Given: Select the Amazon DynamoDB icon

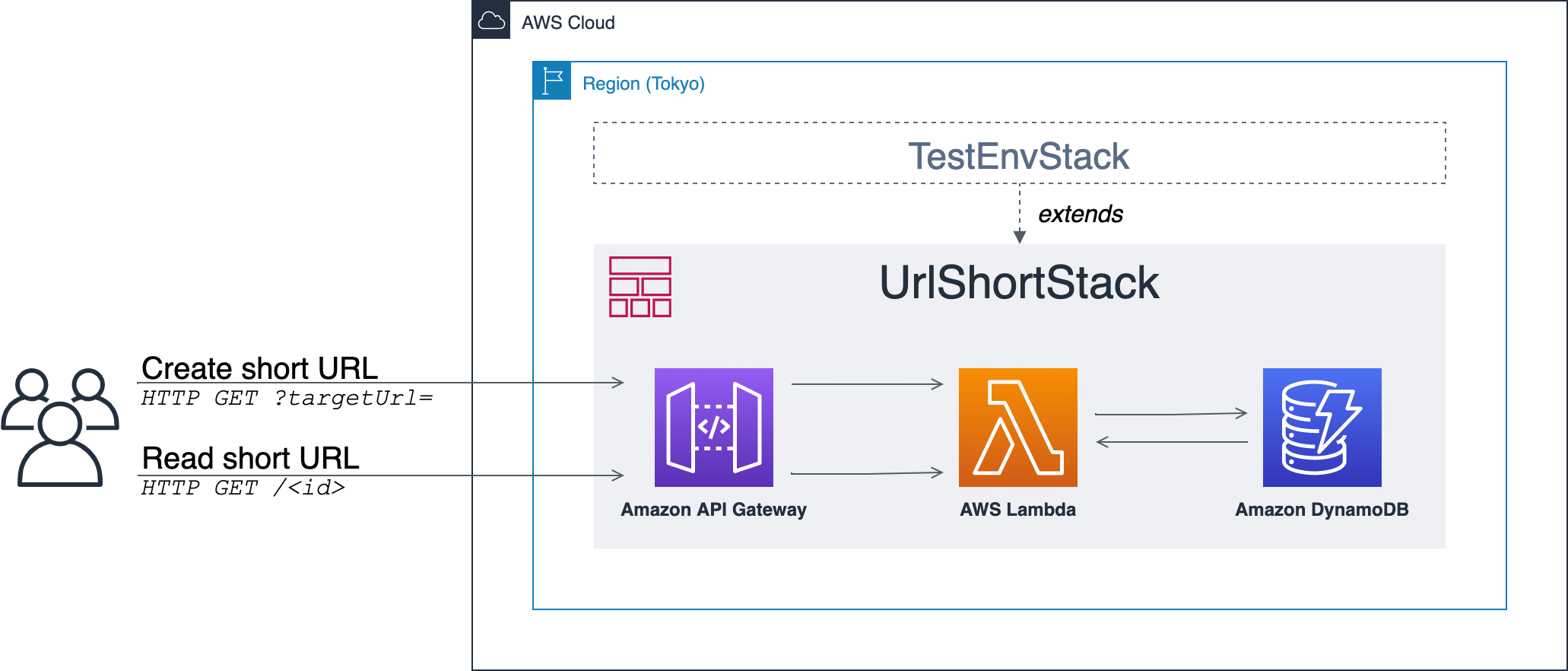Looking at the screenshot, I should pyautogui.click(x=1322, y=428).
